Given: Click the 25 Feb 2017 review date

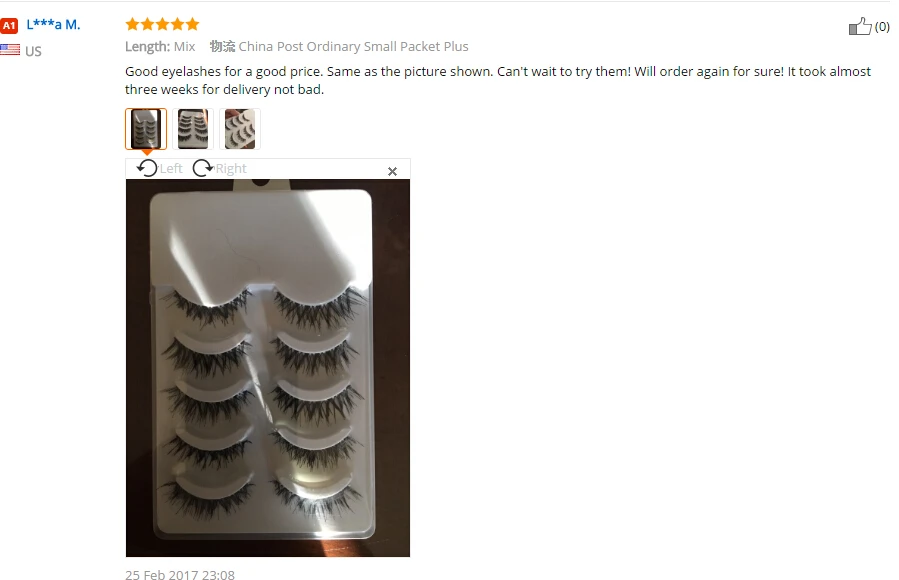Looking at the screenshot, I should [179, 574].
